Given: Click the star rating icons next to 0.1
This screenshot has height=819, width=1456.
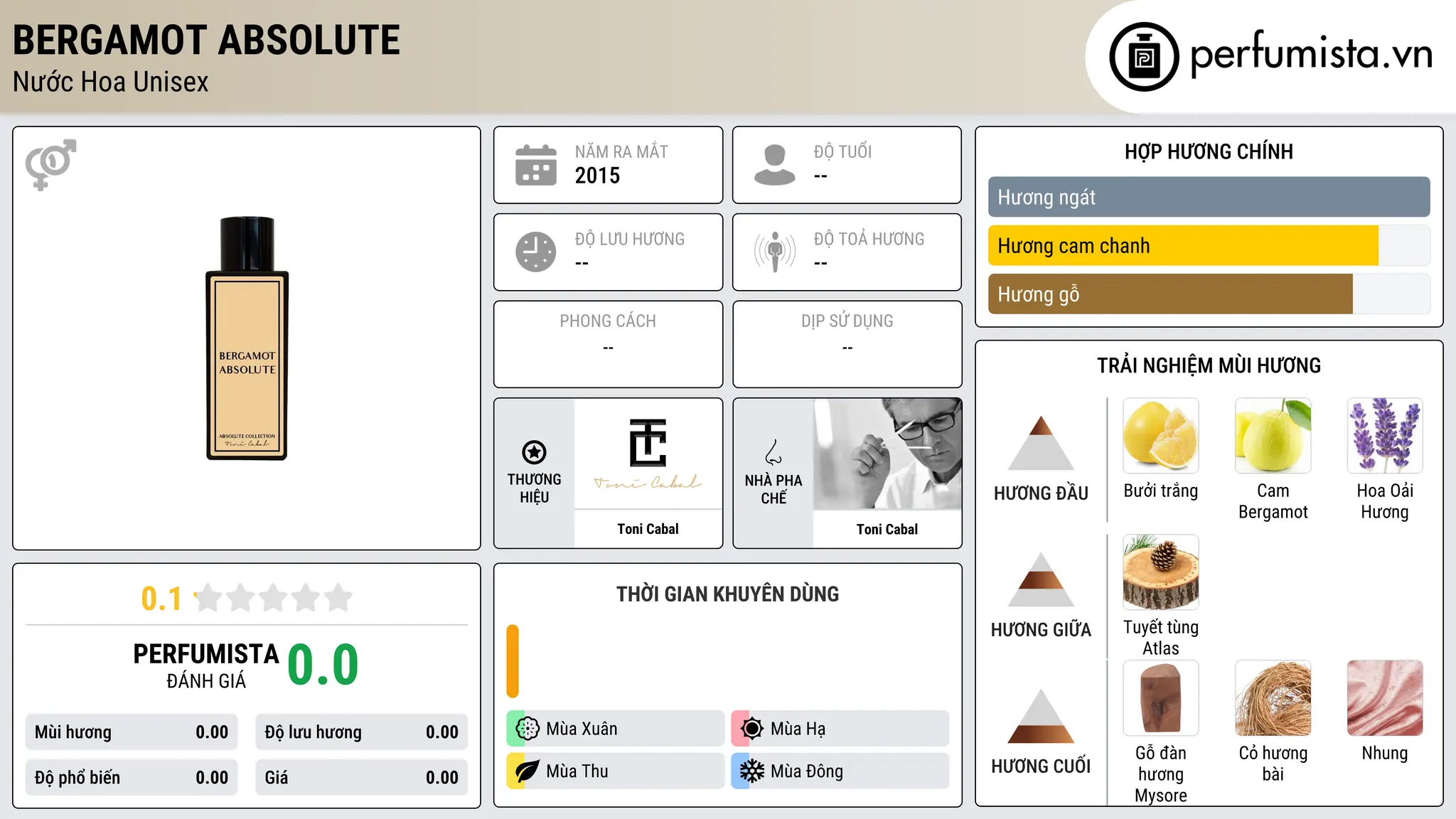Looking at the screenshot, I should 273,598.
